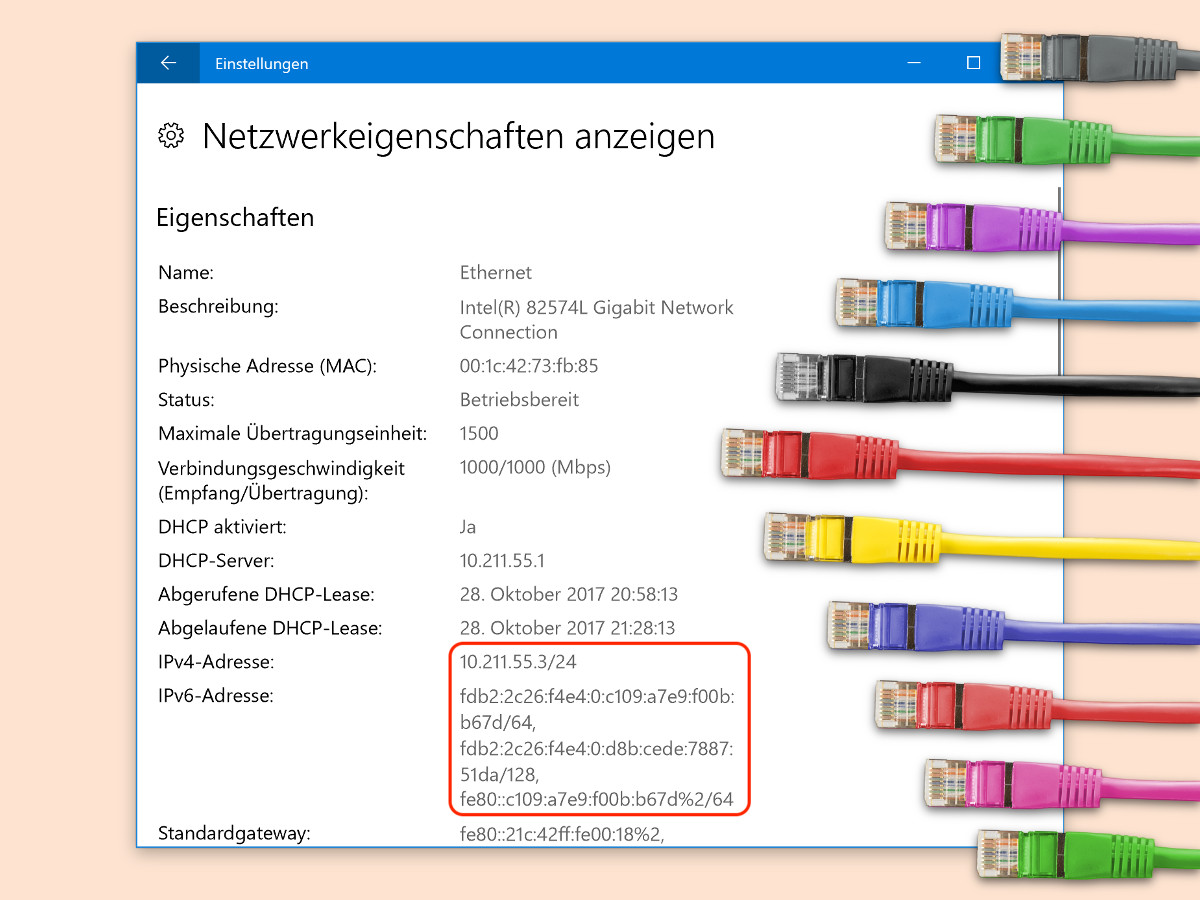Select the Intel 82574L adapter description text

[596, 307]
